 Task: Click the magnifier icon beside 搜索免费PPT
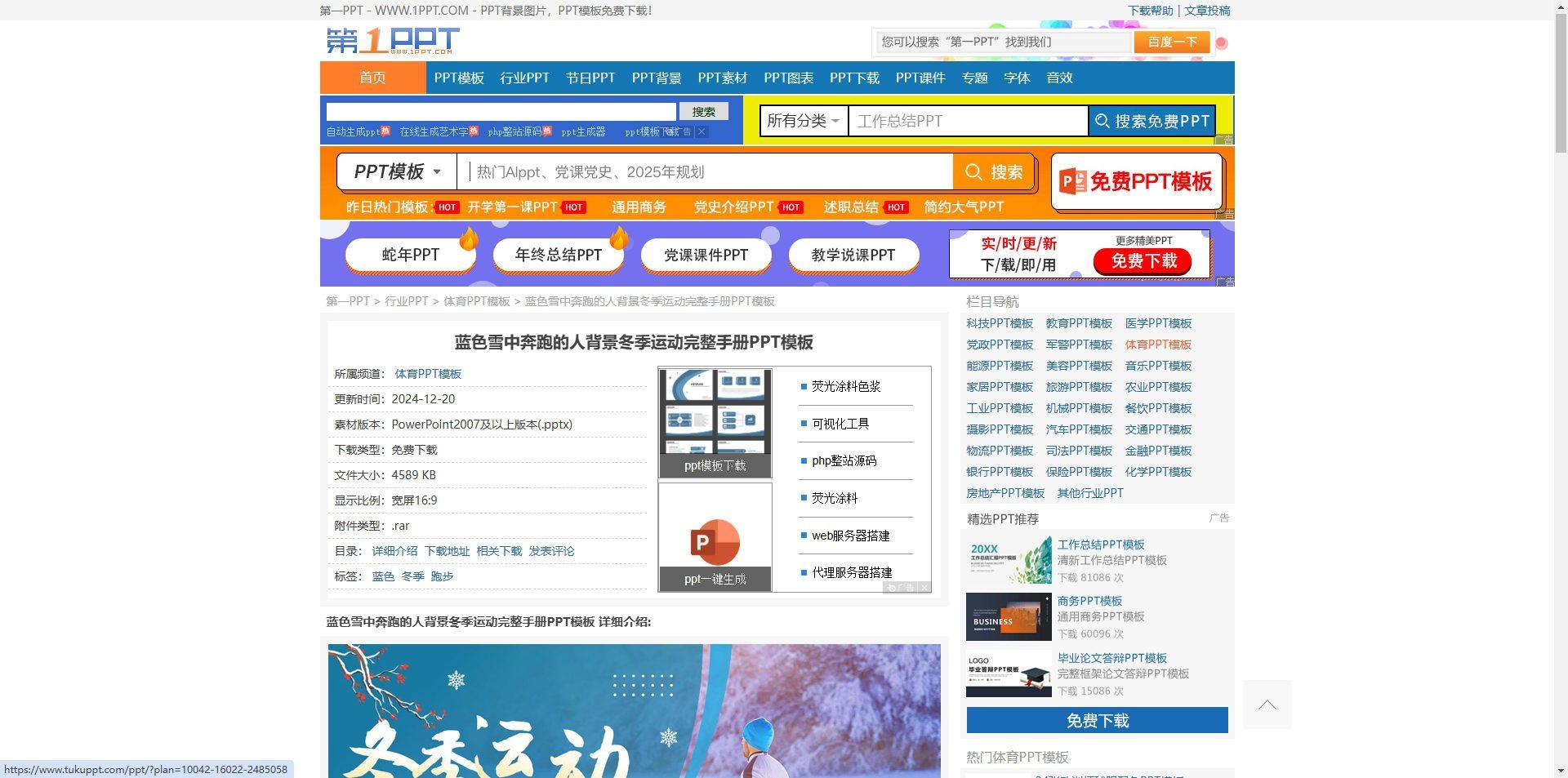1102,120
